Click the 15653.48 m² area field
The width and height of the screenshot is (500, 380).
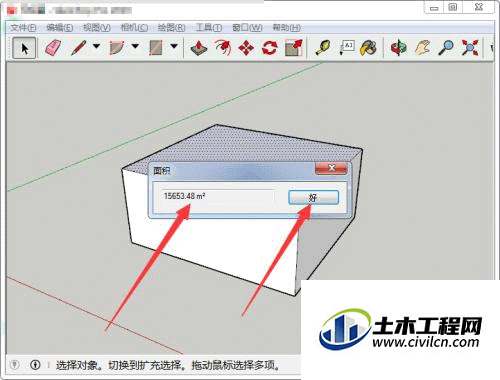[217, 196]
